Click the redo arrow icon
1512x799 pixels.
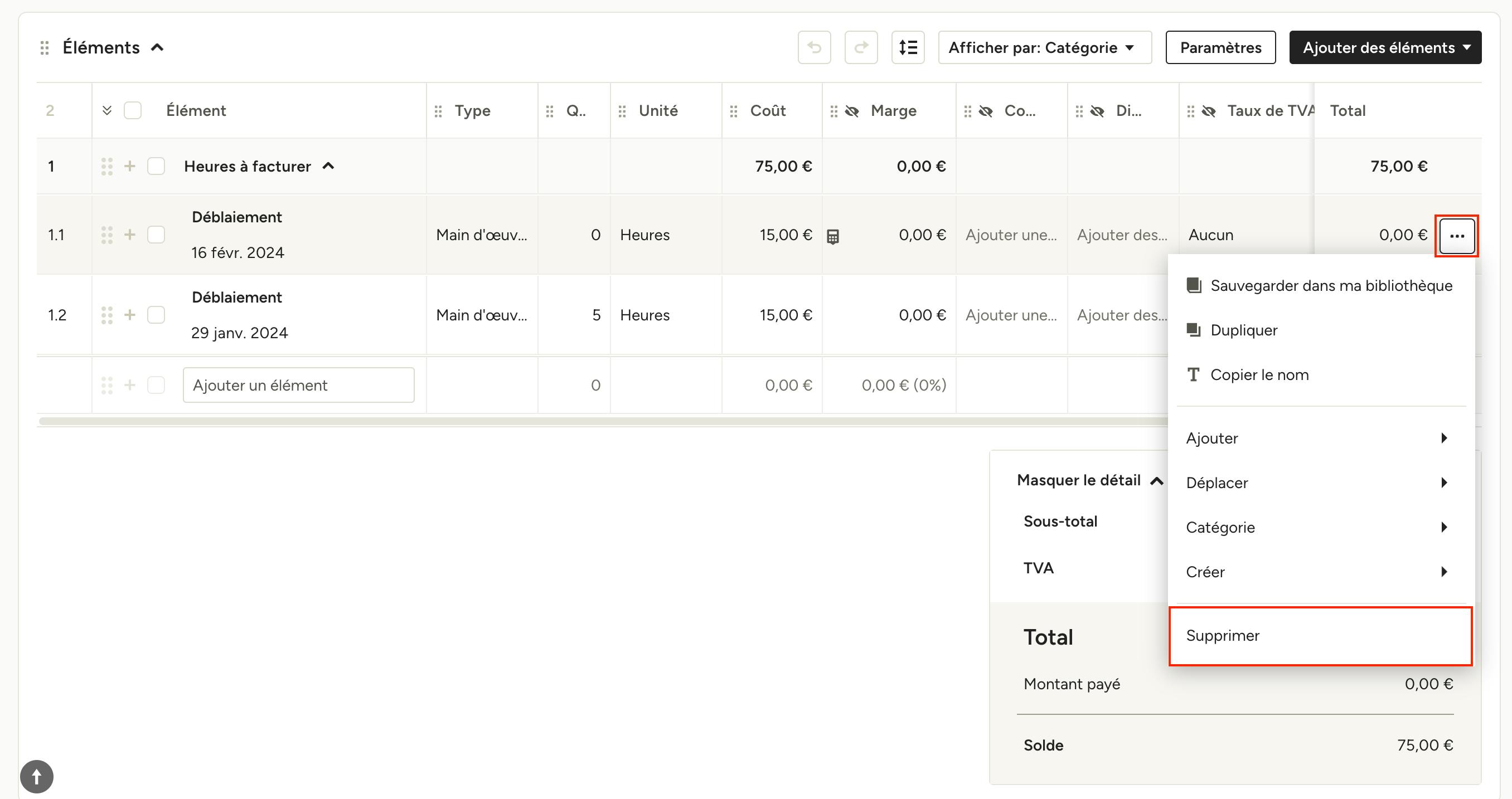coord(861,47)
